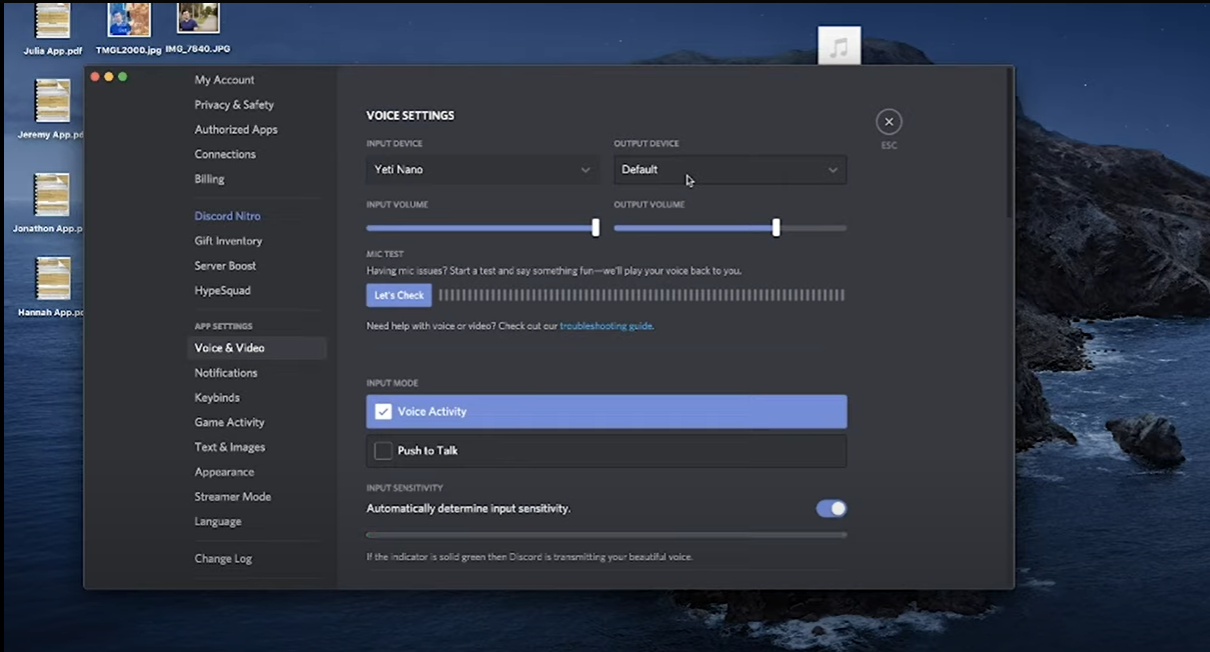The image size is (1210, 652).
Task: Open Gift Inventory section
Action: point(228,241)
